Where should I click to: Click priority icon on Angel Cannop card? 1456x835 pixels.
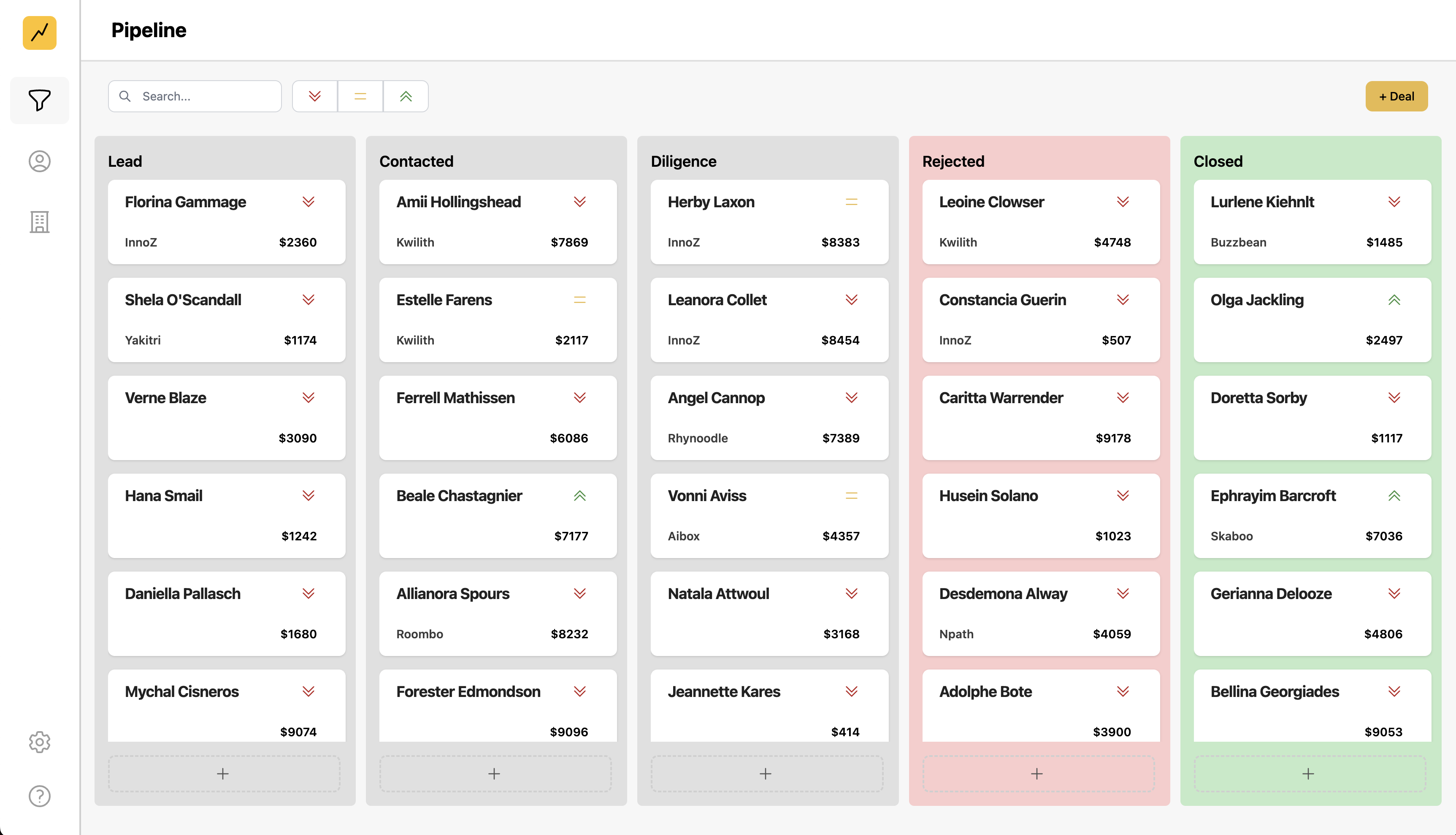point(851,398)
